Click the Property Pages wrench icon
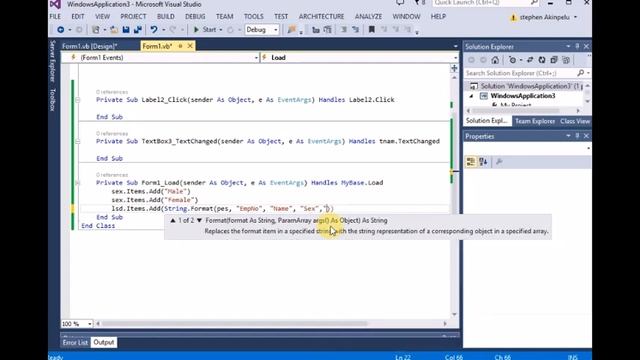Screen dimensions: 640x360 (499, 162)
